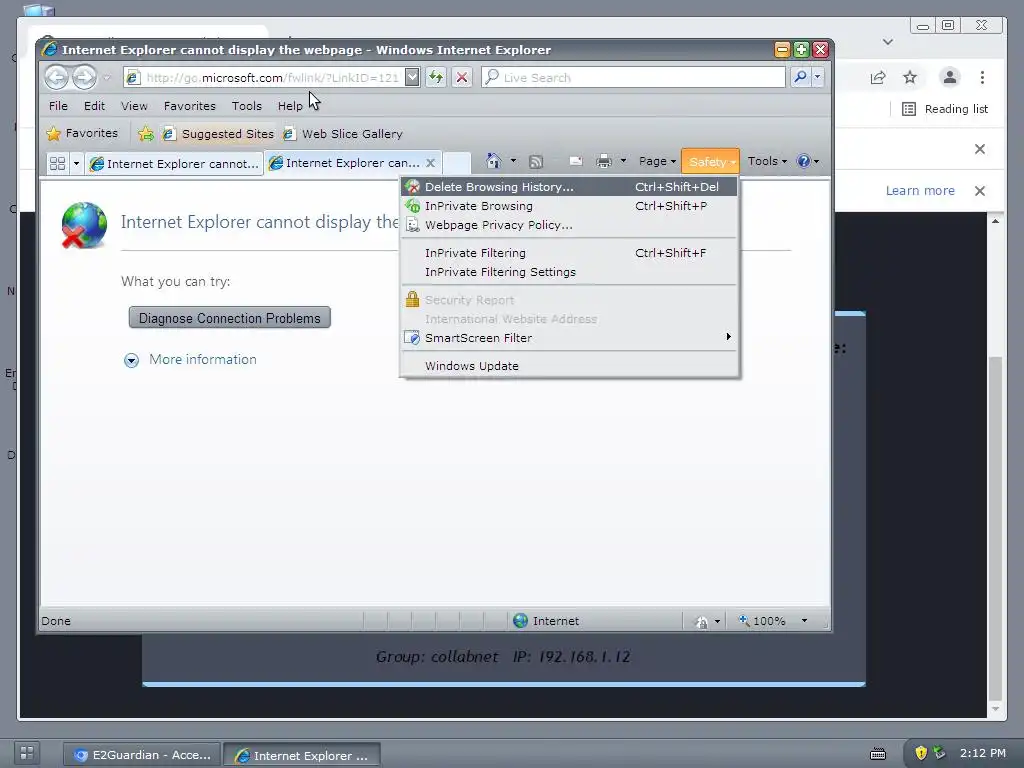The image size is (1024, 768).
Task: Click the Print icon
Action: pos(603,161)
